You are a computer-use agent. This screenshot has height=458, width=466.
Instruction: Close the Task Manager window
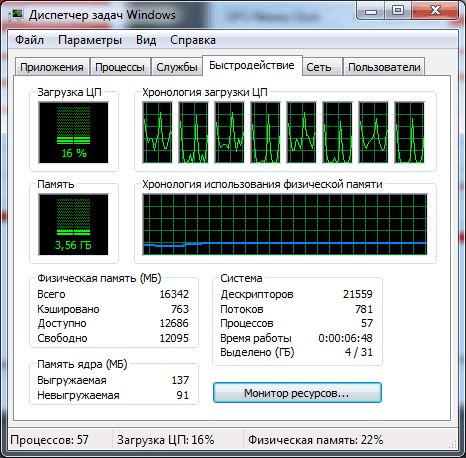point(435,11)
